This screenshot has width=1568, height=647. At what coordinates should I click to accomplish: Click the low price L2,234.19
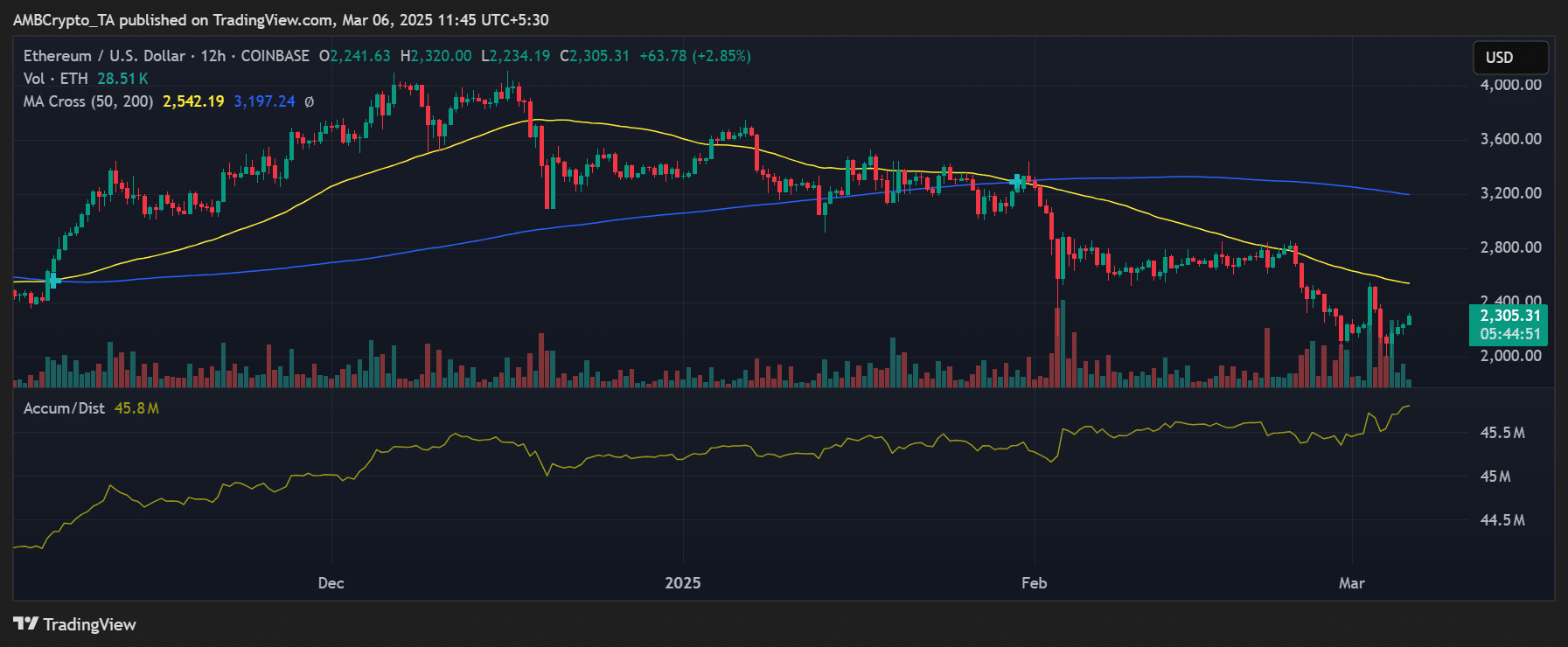(x=516, y=56)
